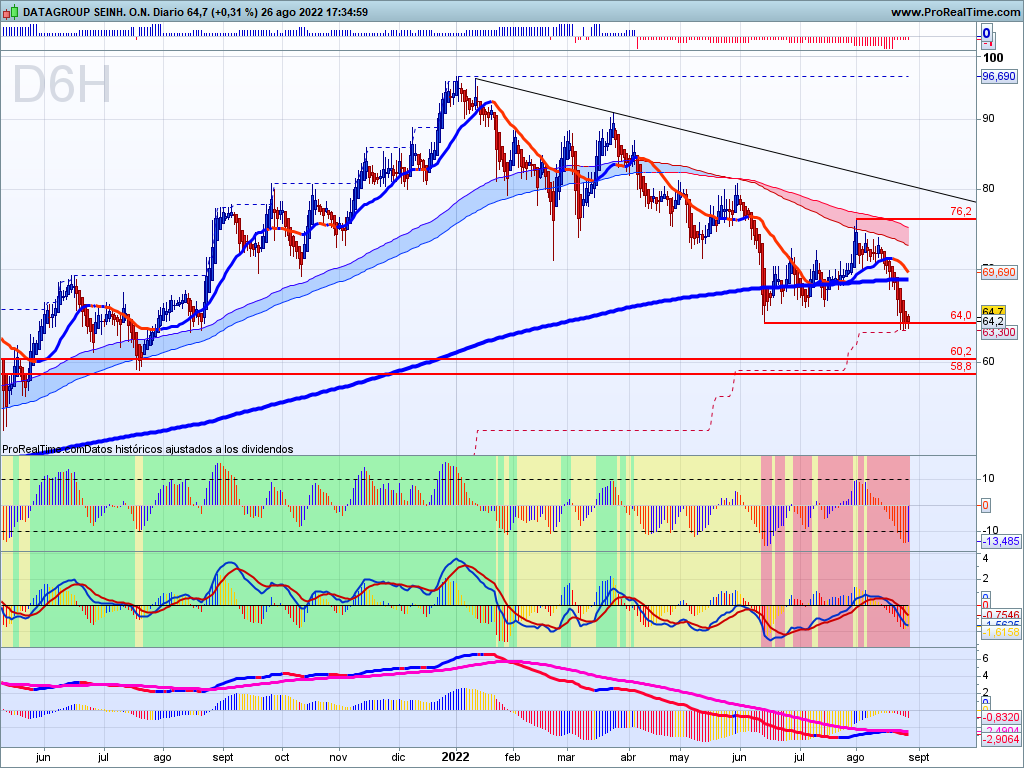The height and width of the screenshot is (768, 1024).
Task: Click the mar month marker on time axis
Action: (x=566, y=758)
